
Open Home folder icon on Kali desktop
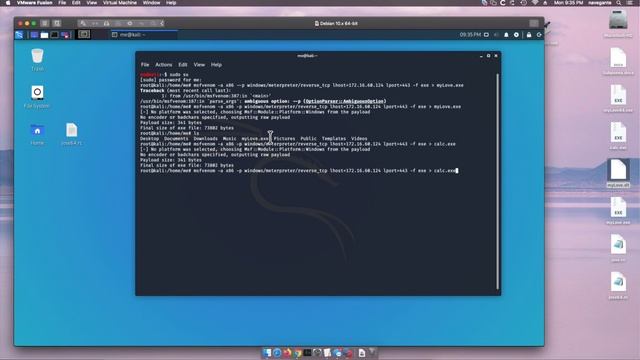click(37, 134)
